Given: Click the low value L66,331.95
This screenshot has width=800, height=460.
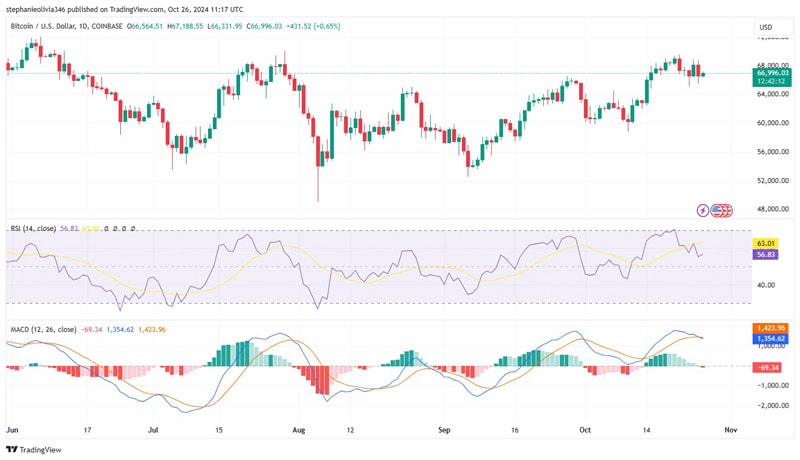Looking at the screenshot, I should pos(225,26).
